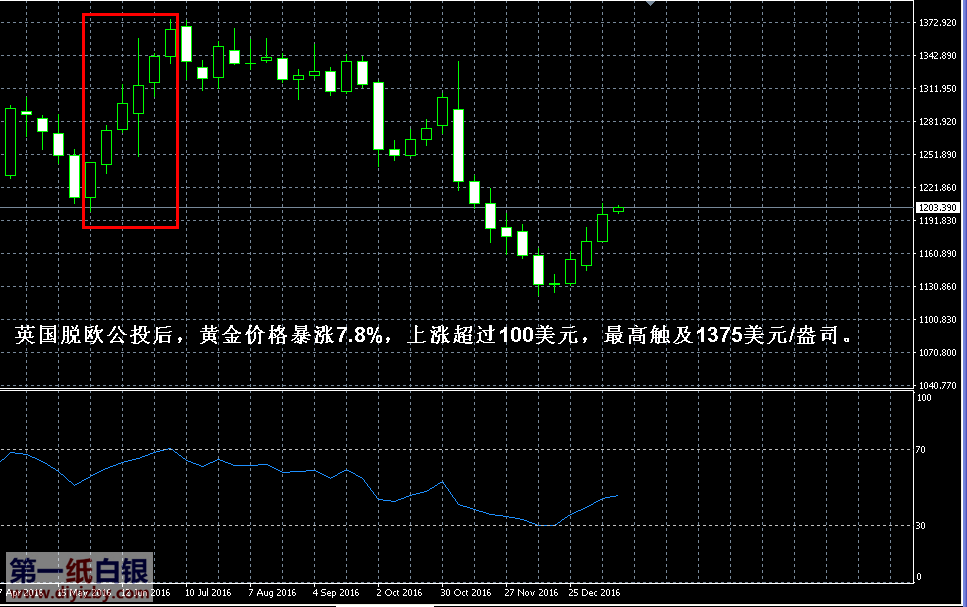The width and height of the screenshot is (967, 607).
Task: Click the indicator scale label 70
Action: [x=925, y=451]
